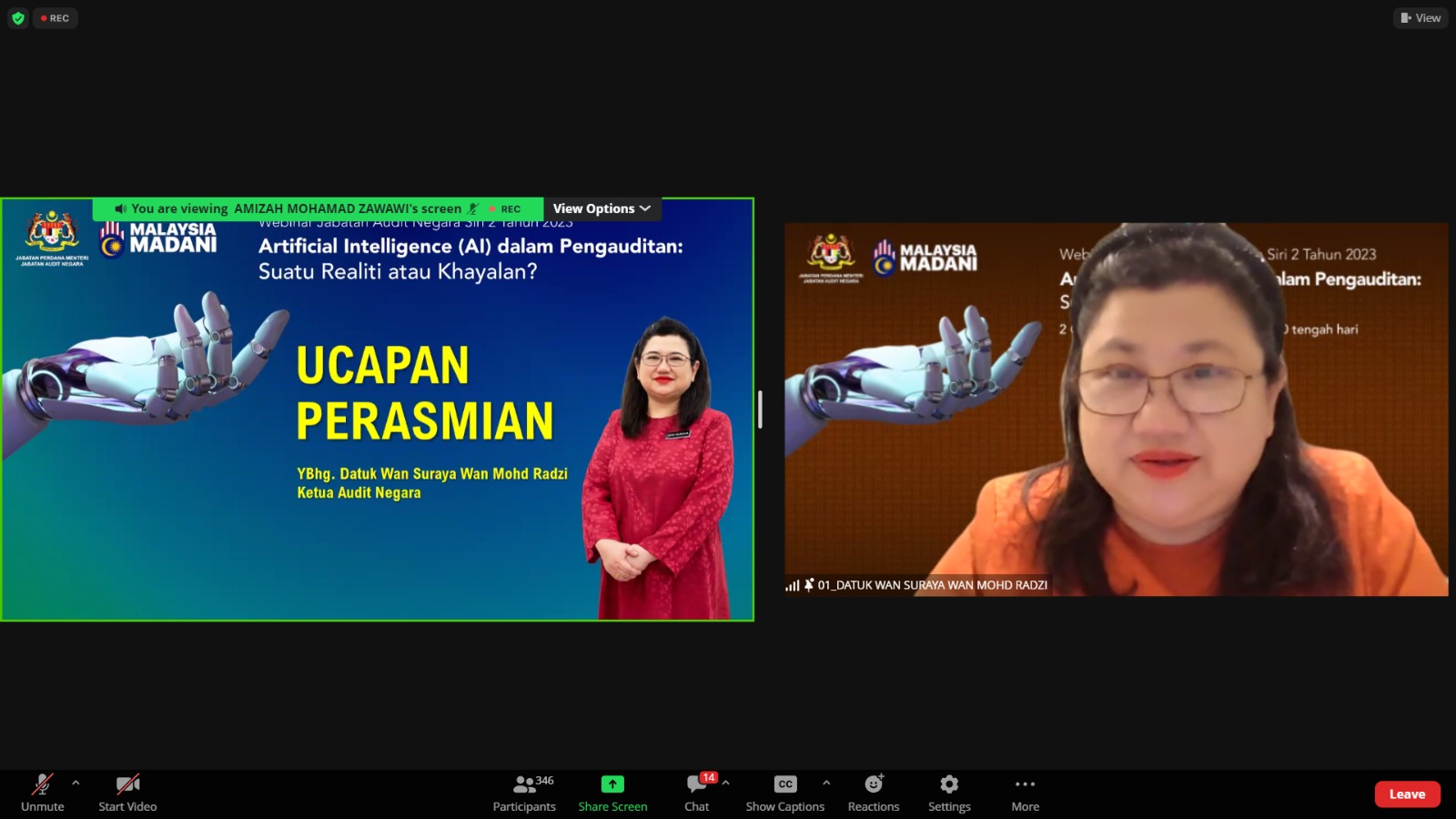Expand chat options arrow beside Chat
Screen dimensions: 1456x819
tap(725, 783)
